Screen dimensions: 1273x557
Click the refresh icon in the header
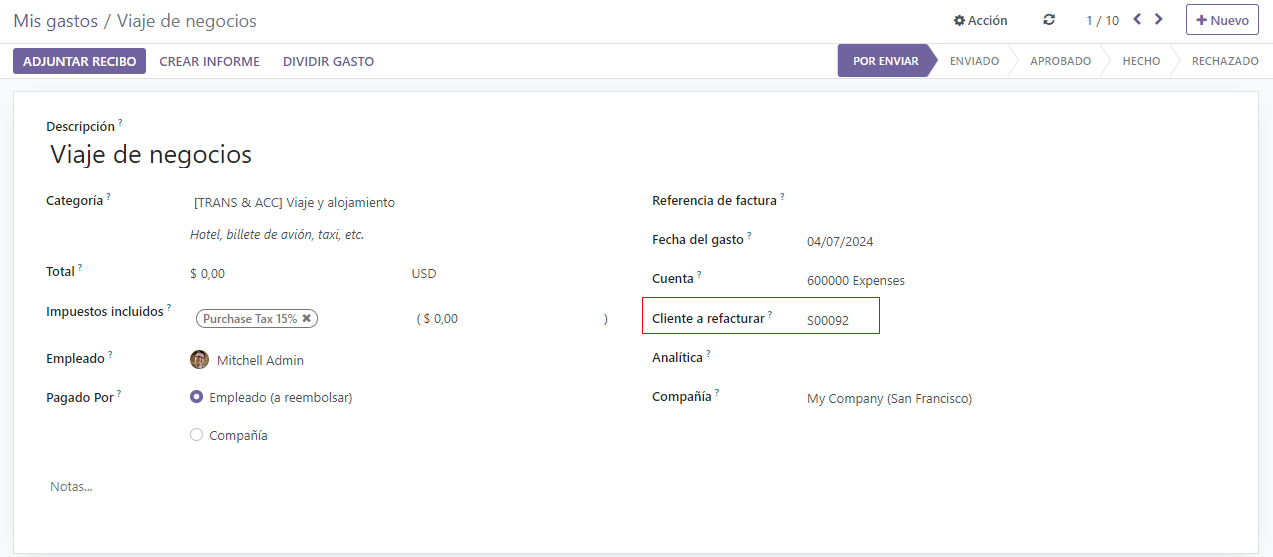click(1048, 20)
